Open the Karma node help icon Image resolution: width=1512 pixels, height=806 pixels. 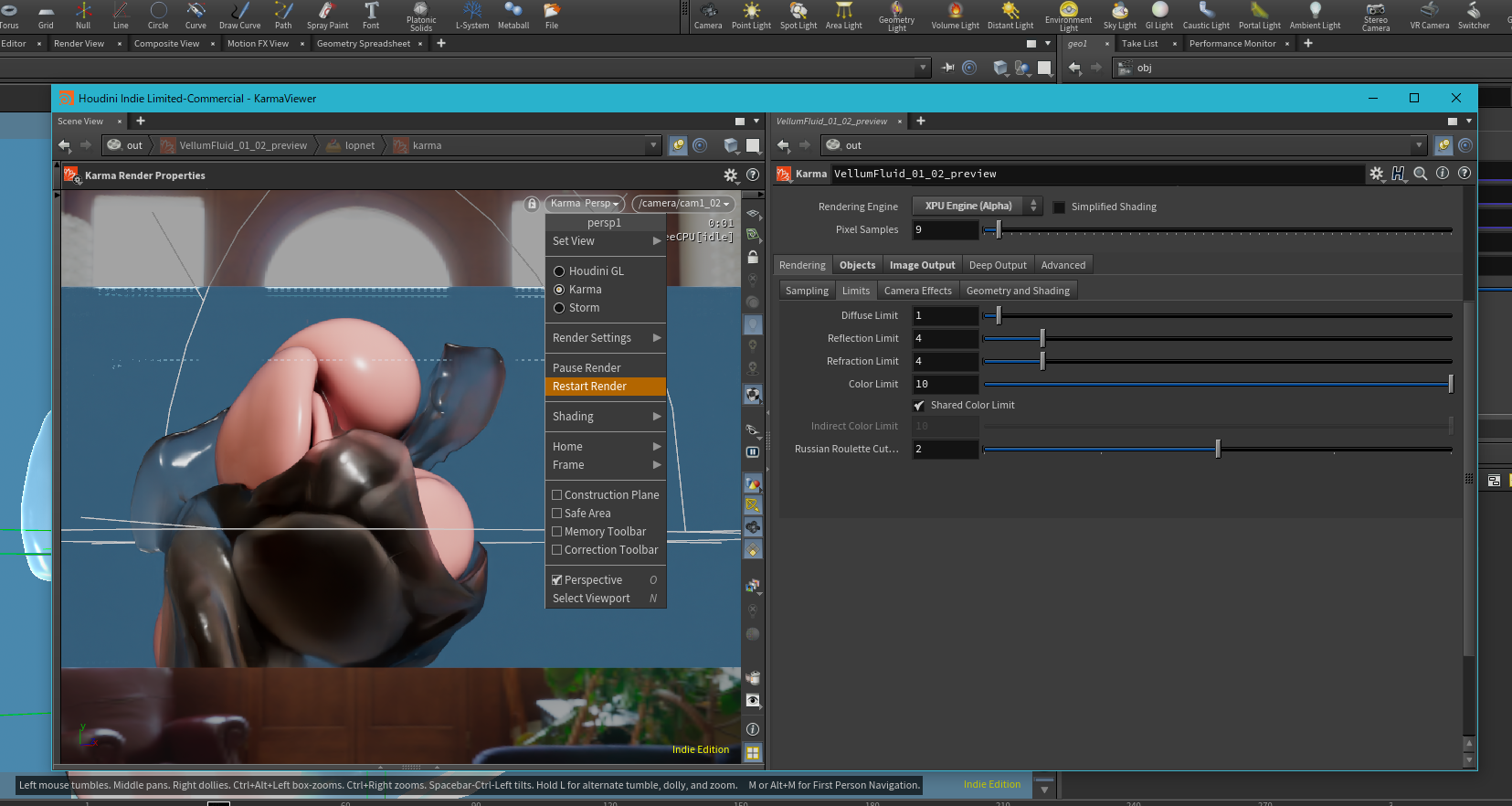click(1464, 174)
